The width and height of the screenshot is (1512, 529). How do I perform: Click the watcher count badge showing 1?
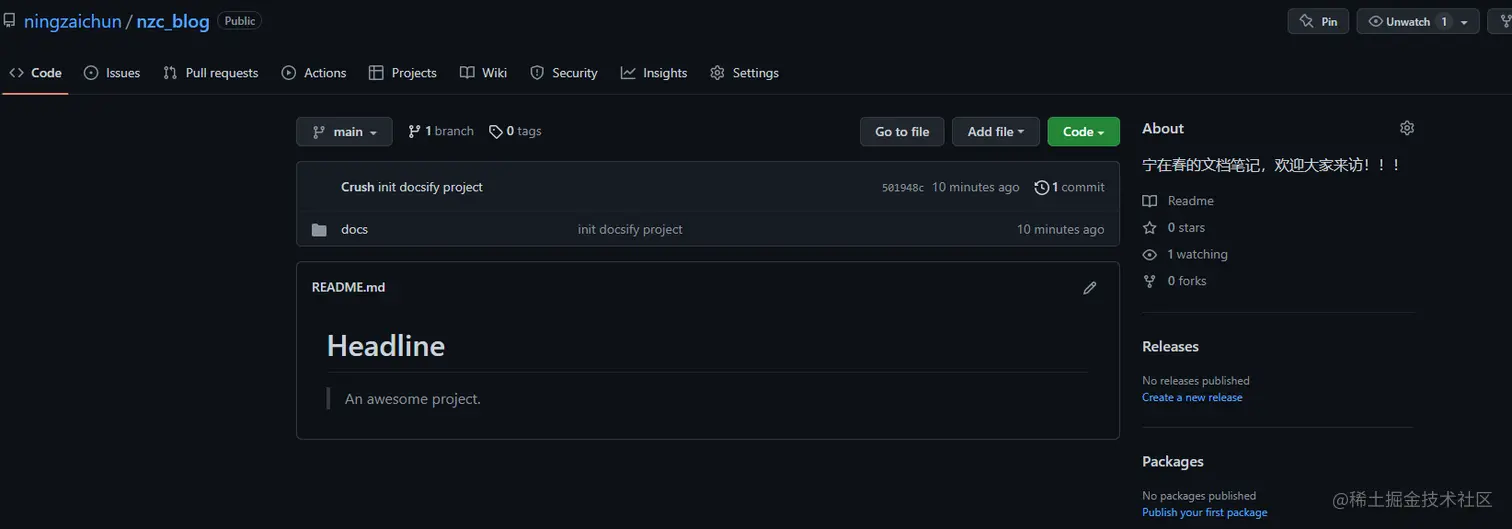point(1444,21)
